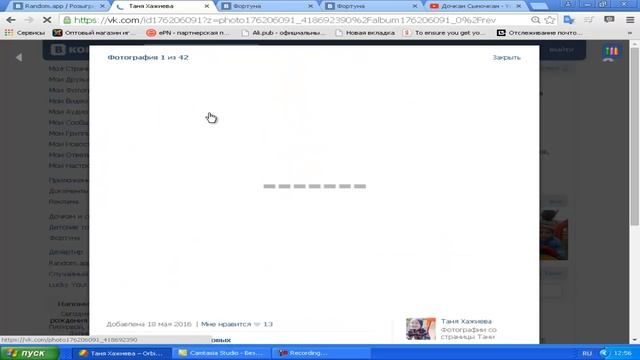Click the bookmarks overflow chevron
This screenshot has height=360, width=640.
click(630, 33)
